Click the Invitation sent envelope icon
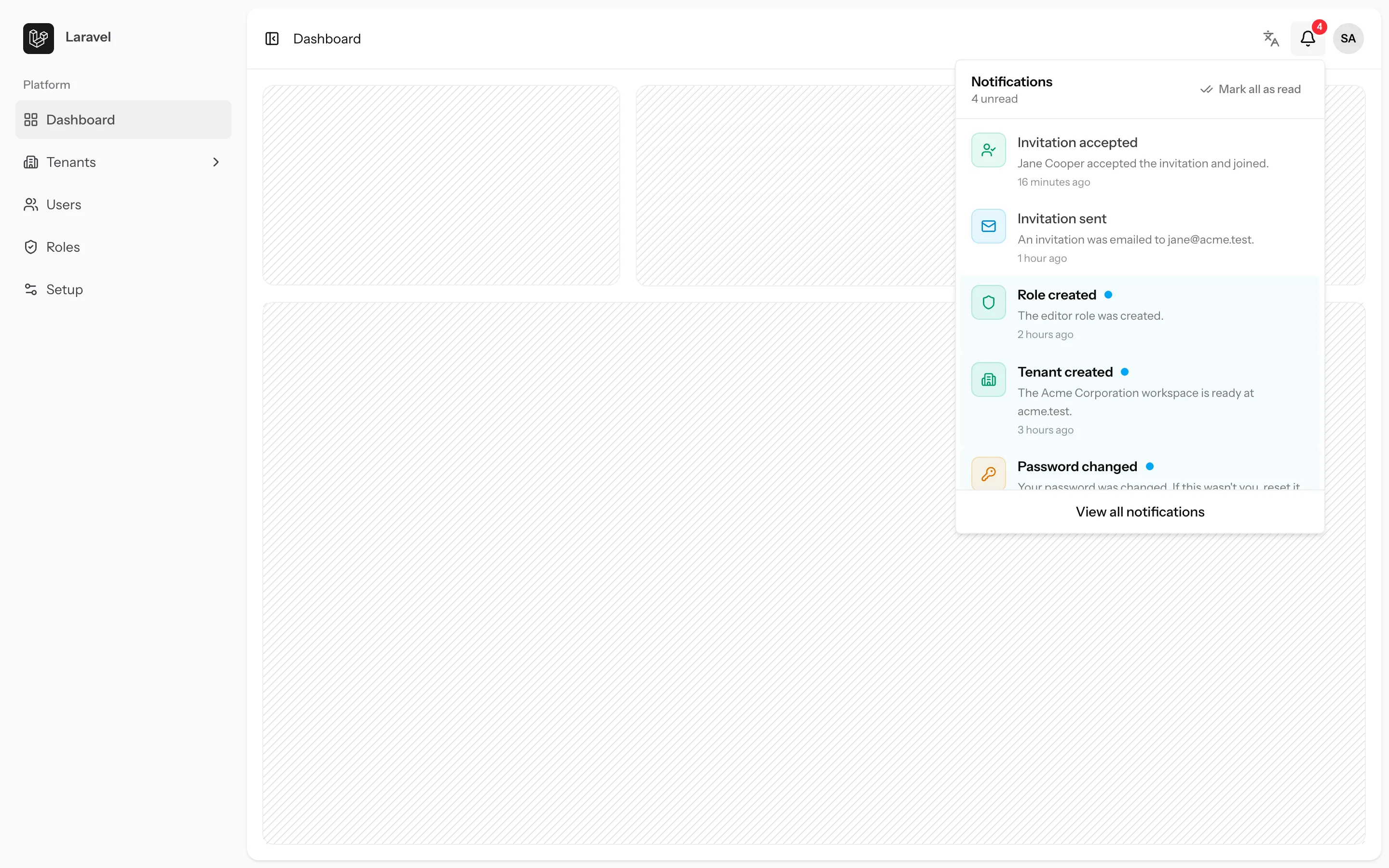Viewport: 1389px width, 868px height. click(x=988, y=226)
